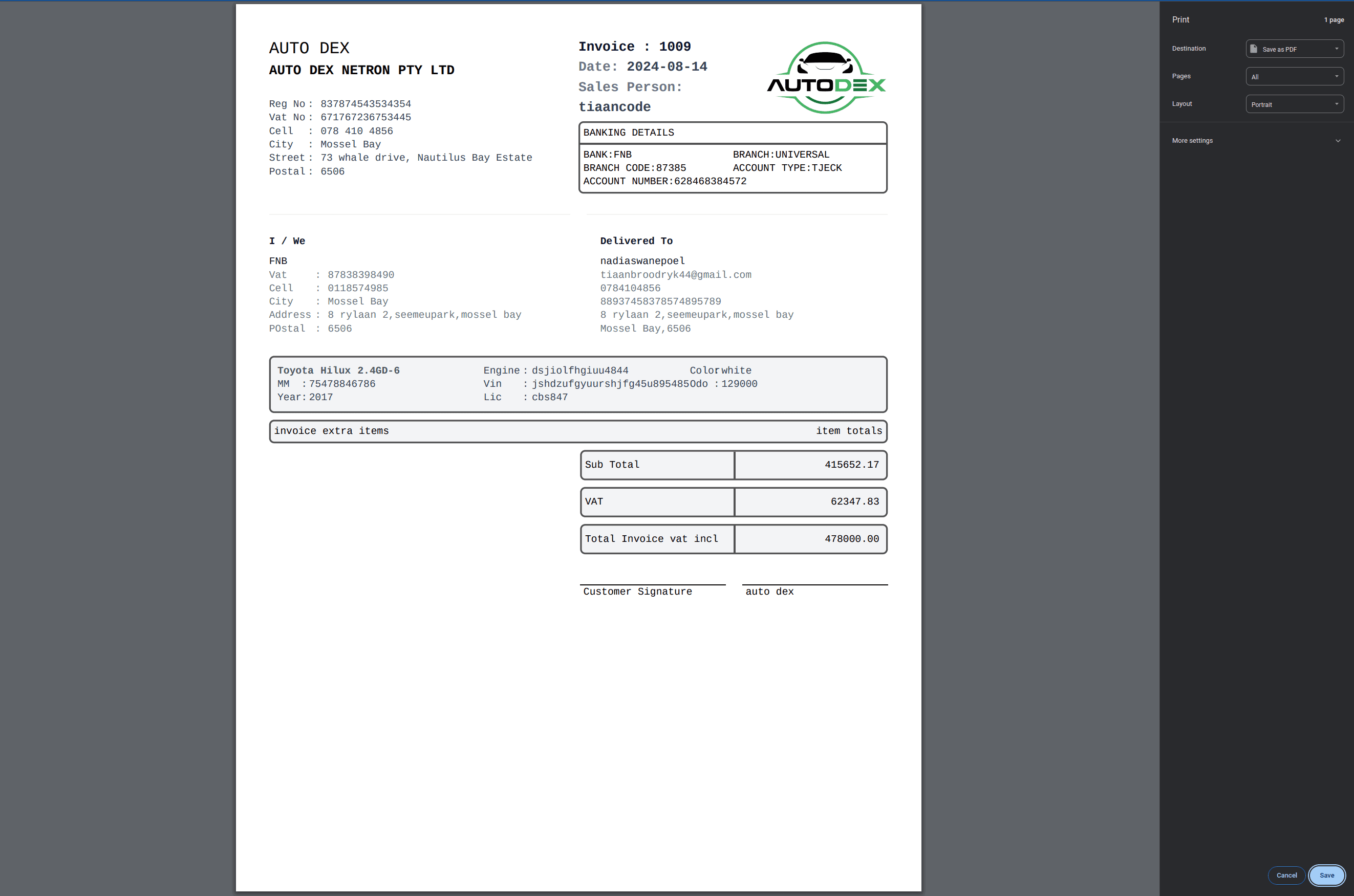Open the Layout dropdown set to Portrait

tap(1294, 104)
